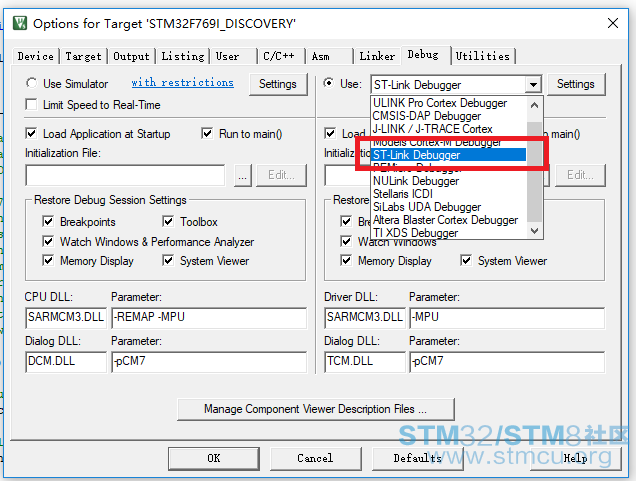Toggle simulator Load Application at Startup checkbox
The width and height of the screenshot is (636, 481).
(x=31, y=133)
